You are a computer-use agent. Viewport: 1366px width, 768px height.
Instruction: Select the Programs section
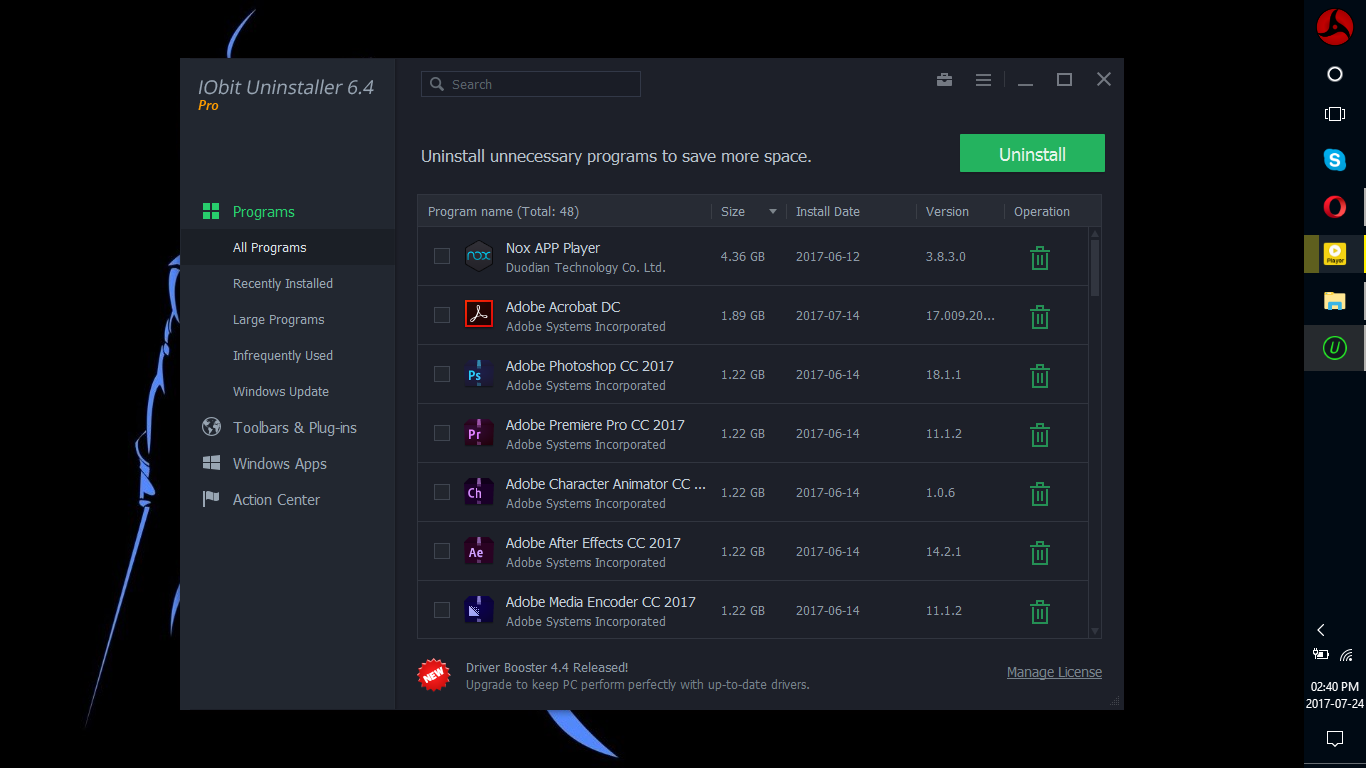tap(264, 212)
